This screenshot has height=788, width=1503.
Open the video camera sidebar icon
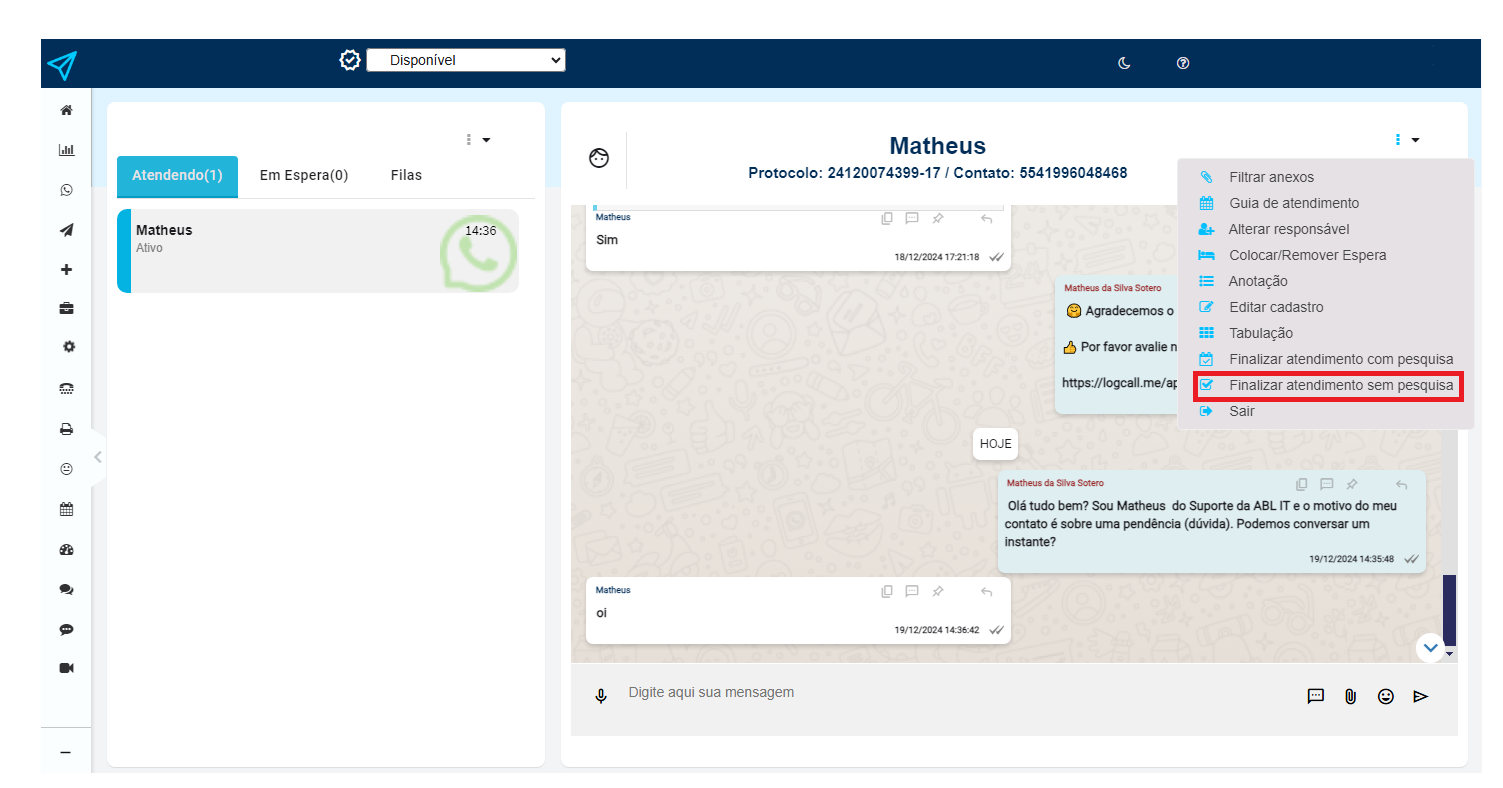pos(67,668)
